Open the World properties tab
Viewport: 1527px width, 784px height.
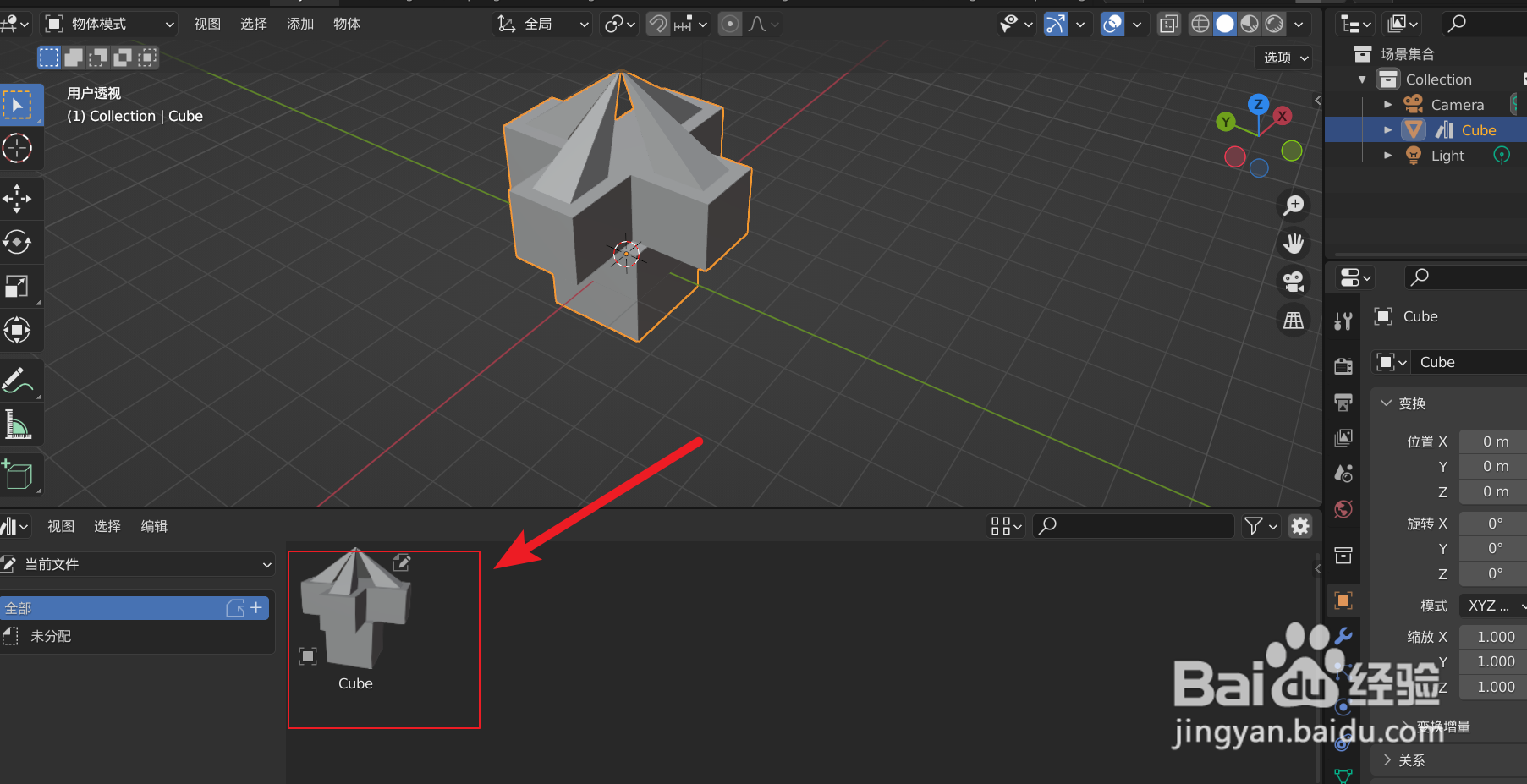click(x=1343, y=509)
